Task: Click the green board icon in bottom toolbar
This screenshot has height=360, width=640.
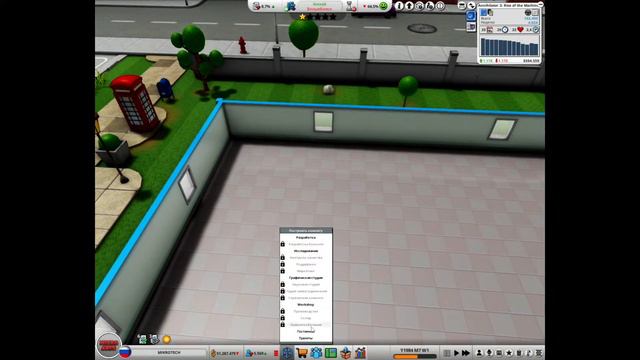Action: pyautogui.click(x=331, y=353)
